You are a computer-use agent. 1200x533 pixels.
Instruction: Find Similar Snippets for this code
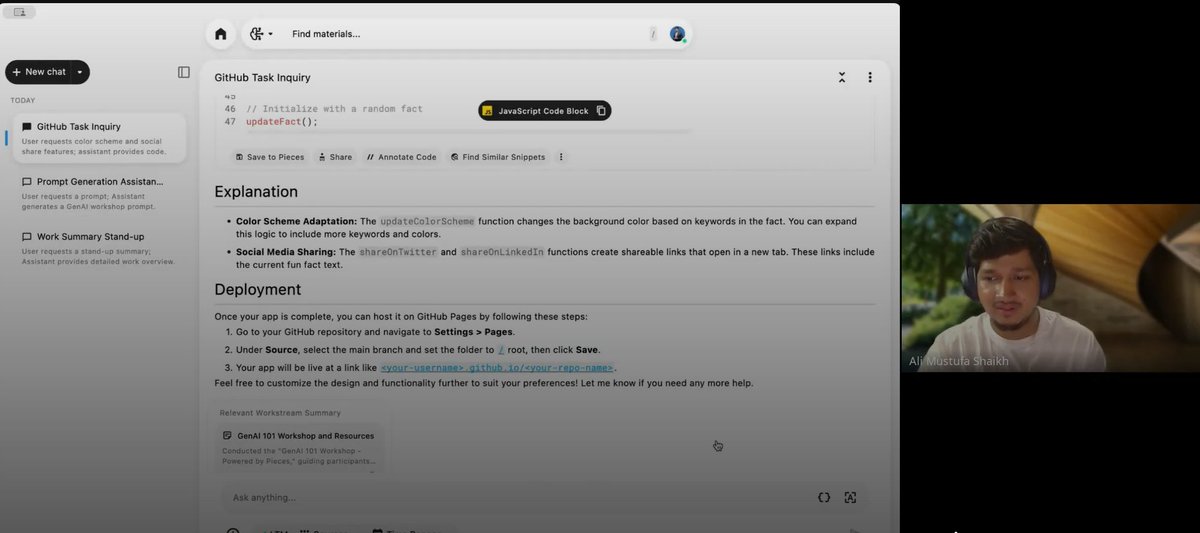[498, 157]
